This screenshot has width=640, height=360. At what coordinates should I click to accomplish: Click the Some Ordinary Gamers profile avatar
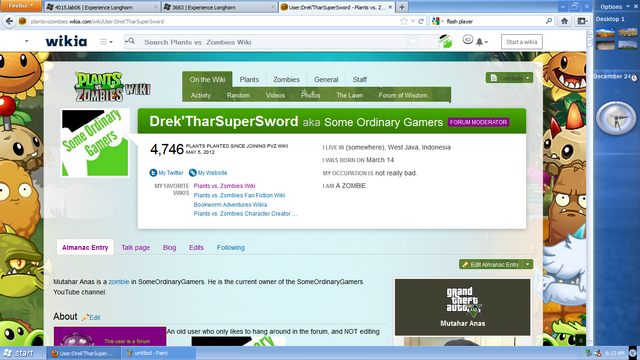[x=95, y=142]
